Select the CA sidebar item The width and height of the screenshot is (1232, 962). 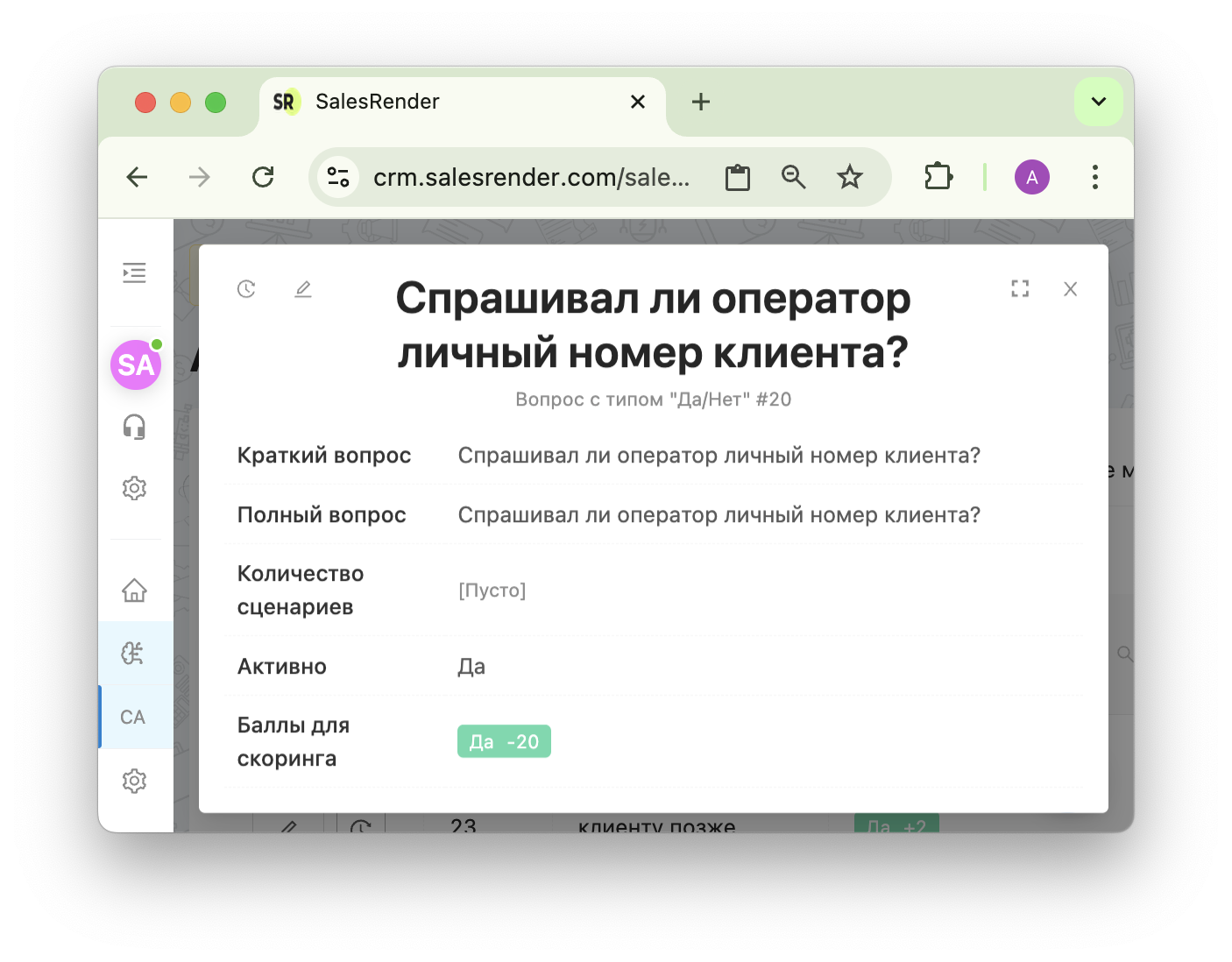coord(133,718)
